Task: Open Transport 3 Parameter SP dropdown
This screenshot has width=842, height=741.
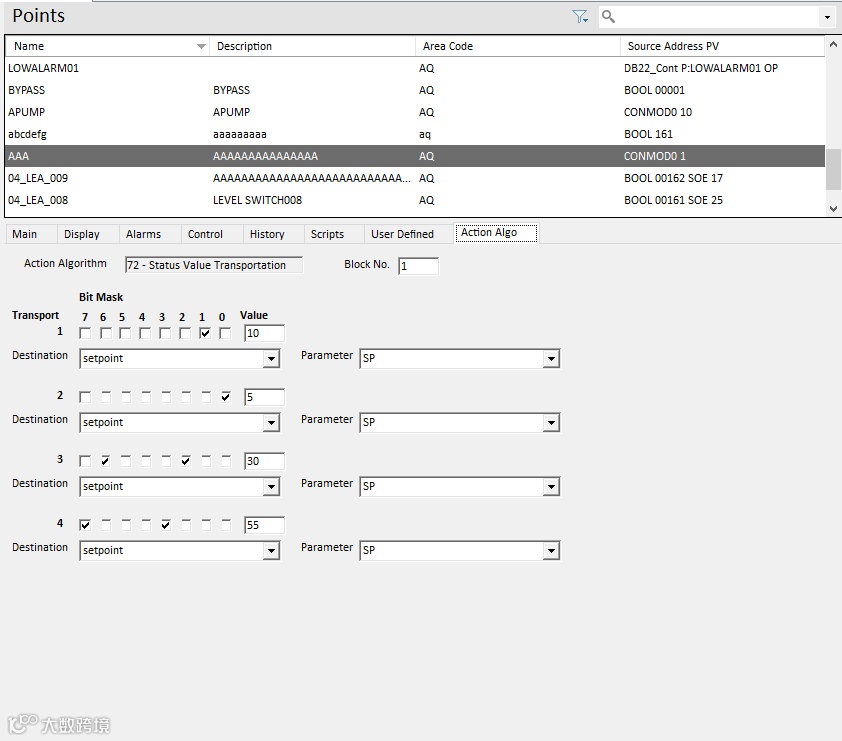Action: coord(551,486)
